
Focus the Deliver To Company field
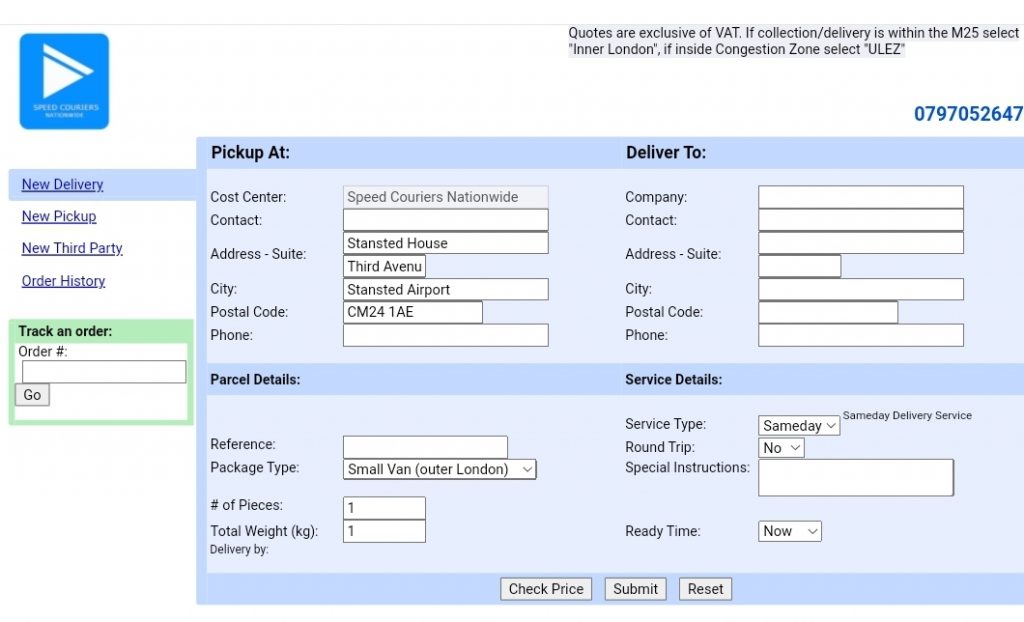coord(860,197)
